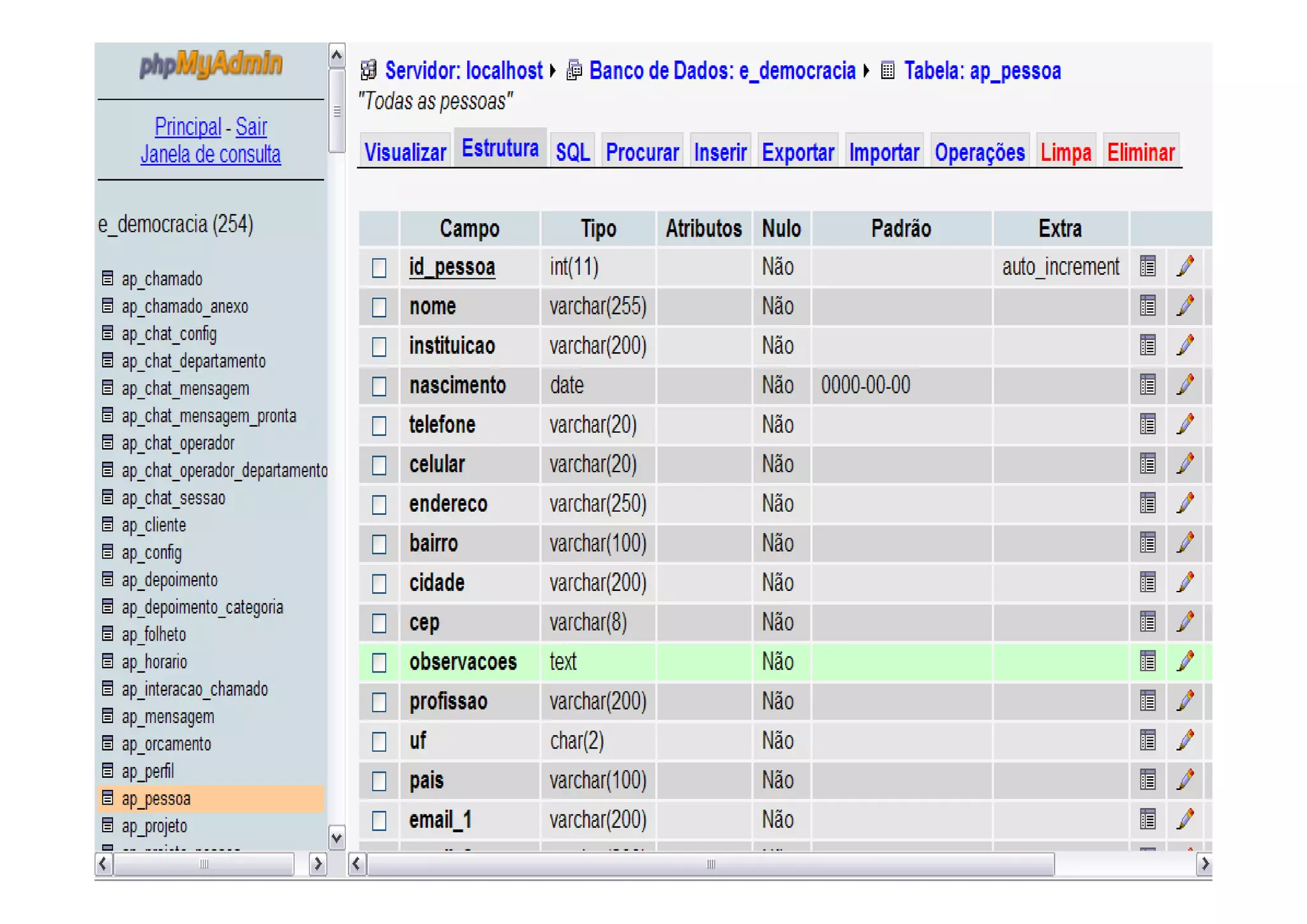This screenshot has width=1307, height=924.
Task: Click the Sair logout link
Action: [x=251, y=126]
